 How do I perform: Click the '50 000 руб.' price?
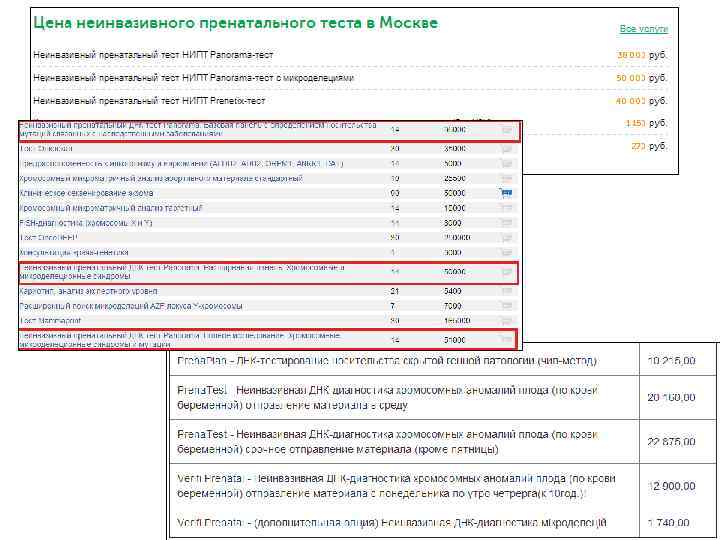pyautogui.click(x=641, y=78)
